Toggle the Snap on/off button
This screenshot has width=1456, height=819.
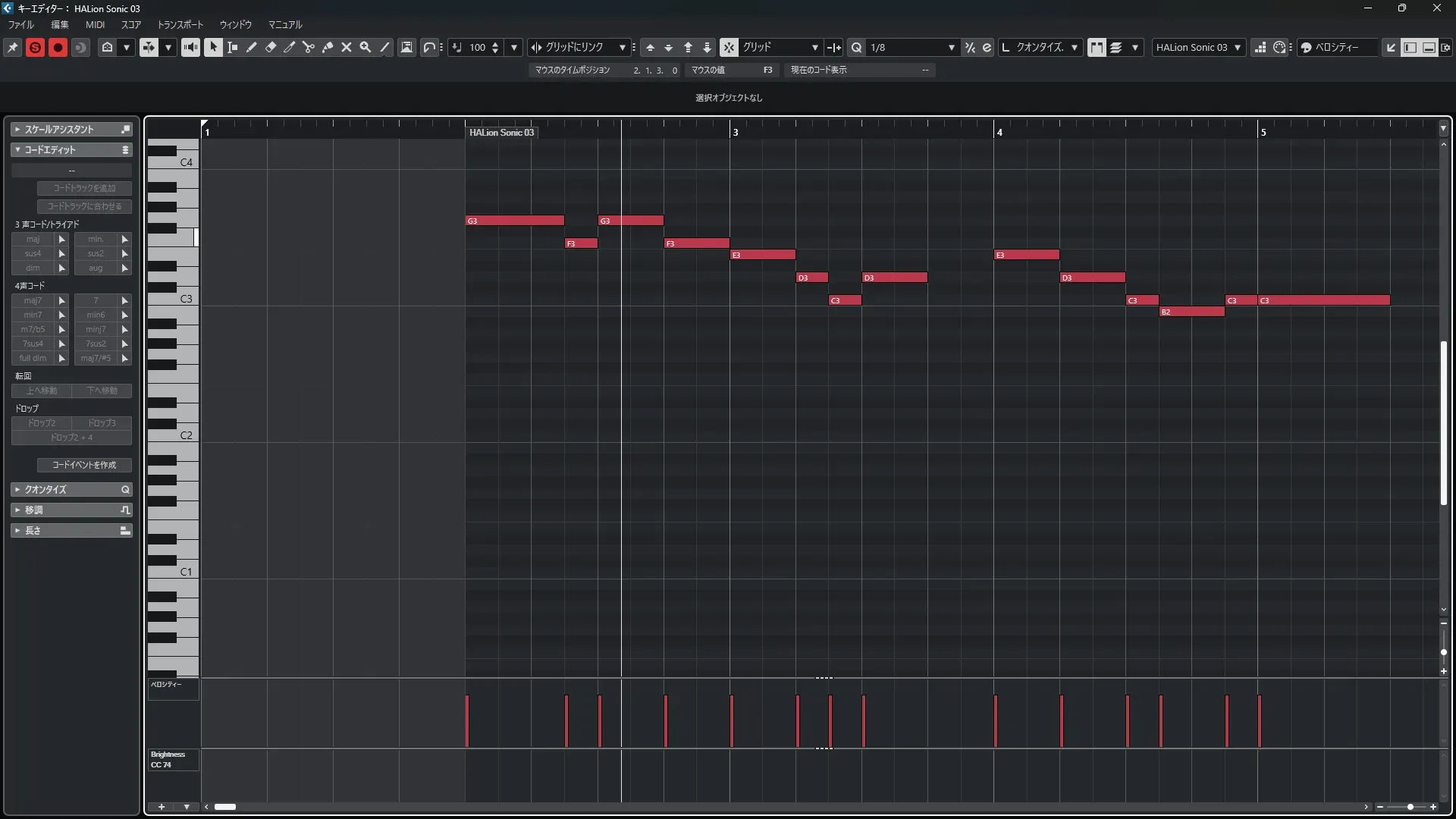pyautogui.click(x=728, y=47)
